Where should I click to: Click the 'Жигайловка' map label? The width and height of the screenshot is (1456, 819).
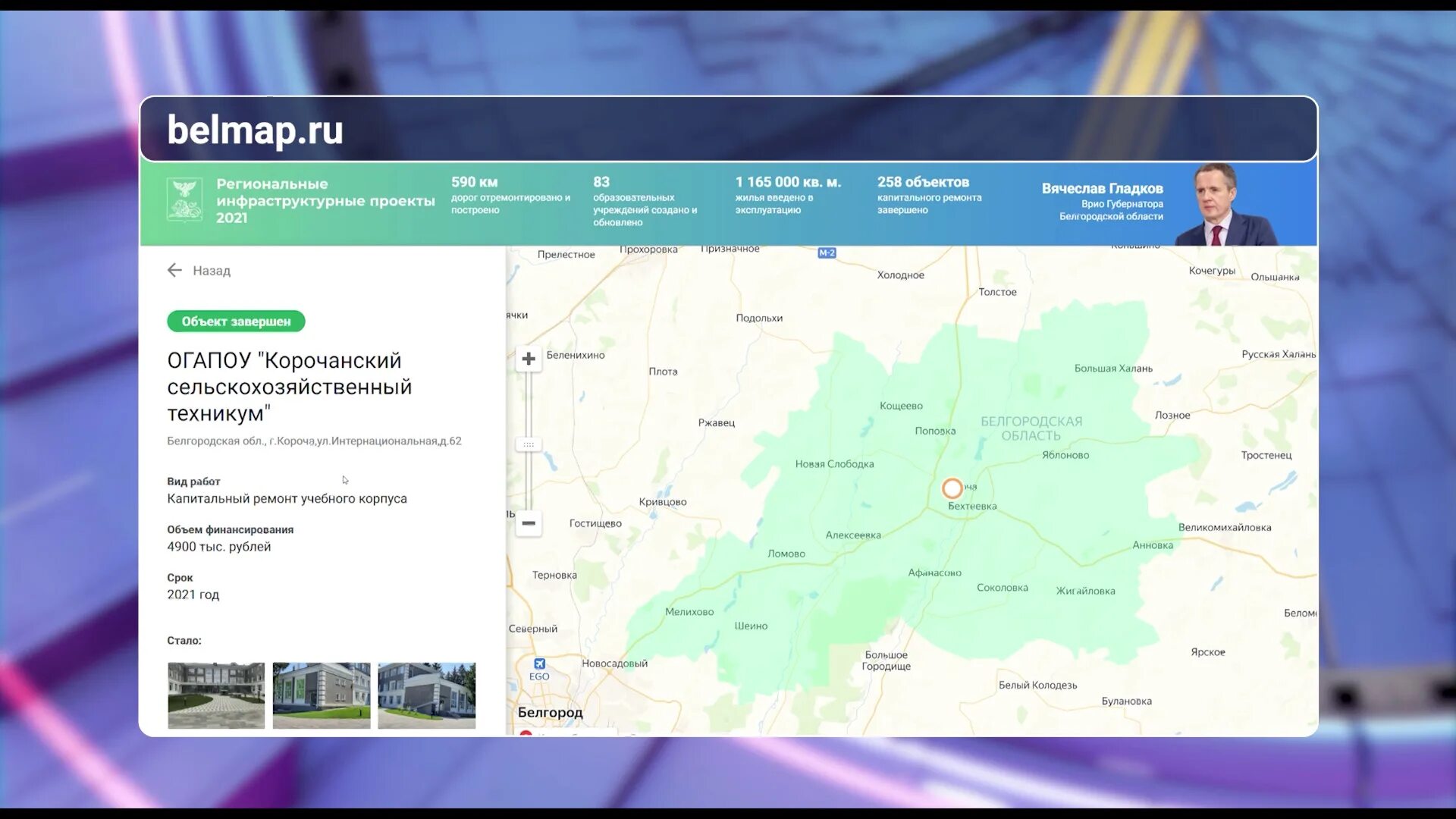coord(1085,591)
